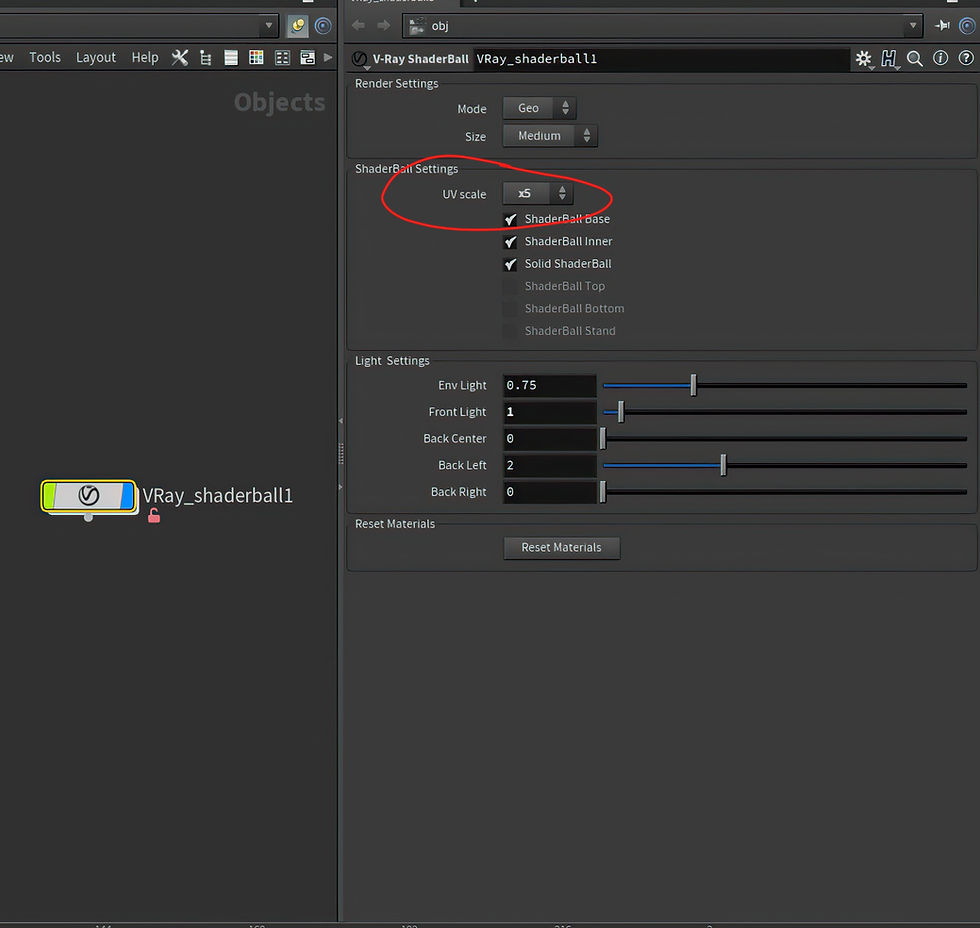Pin the parameter pane
The image size is (980, 928).
click(x=942, y=25)
